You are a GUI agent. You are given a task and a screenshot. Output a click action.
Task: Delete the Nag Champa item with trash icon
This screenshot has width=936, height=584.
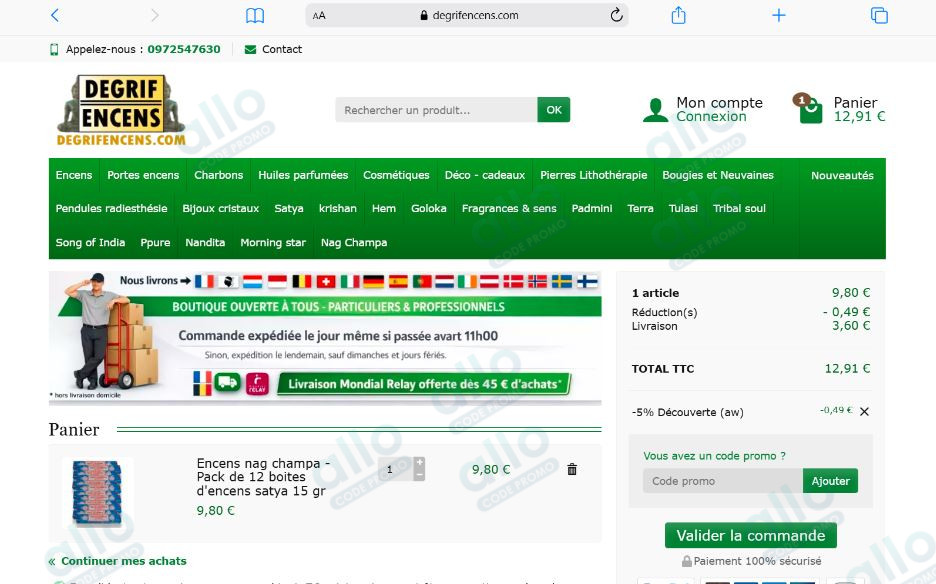[x=572, y=469]
